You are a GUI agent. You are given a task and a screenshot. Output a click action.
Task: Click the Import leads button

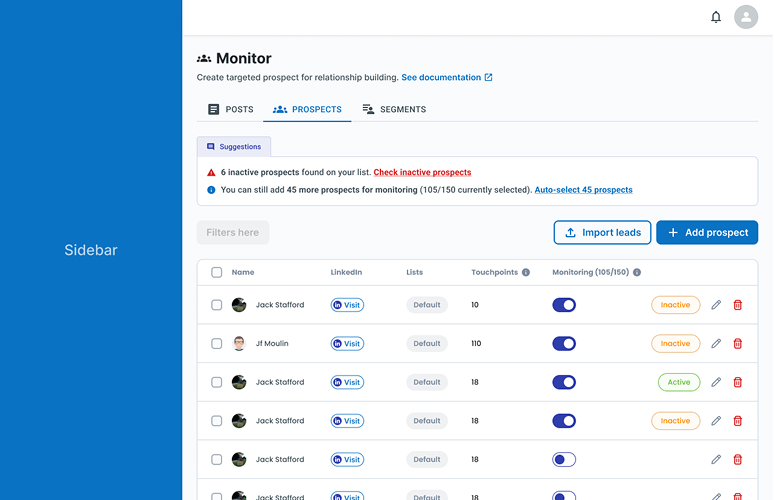[602, 232]
